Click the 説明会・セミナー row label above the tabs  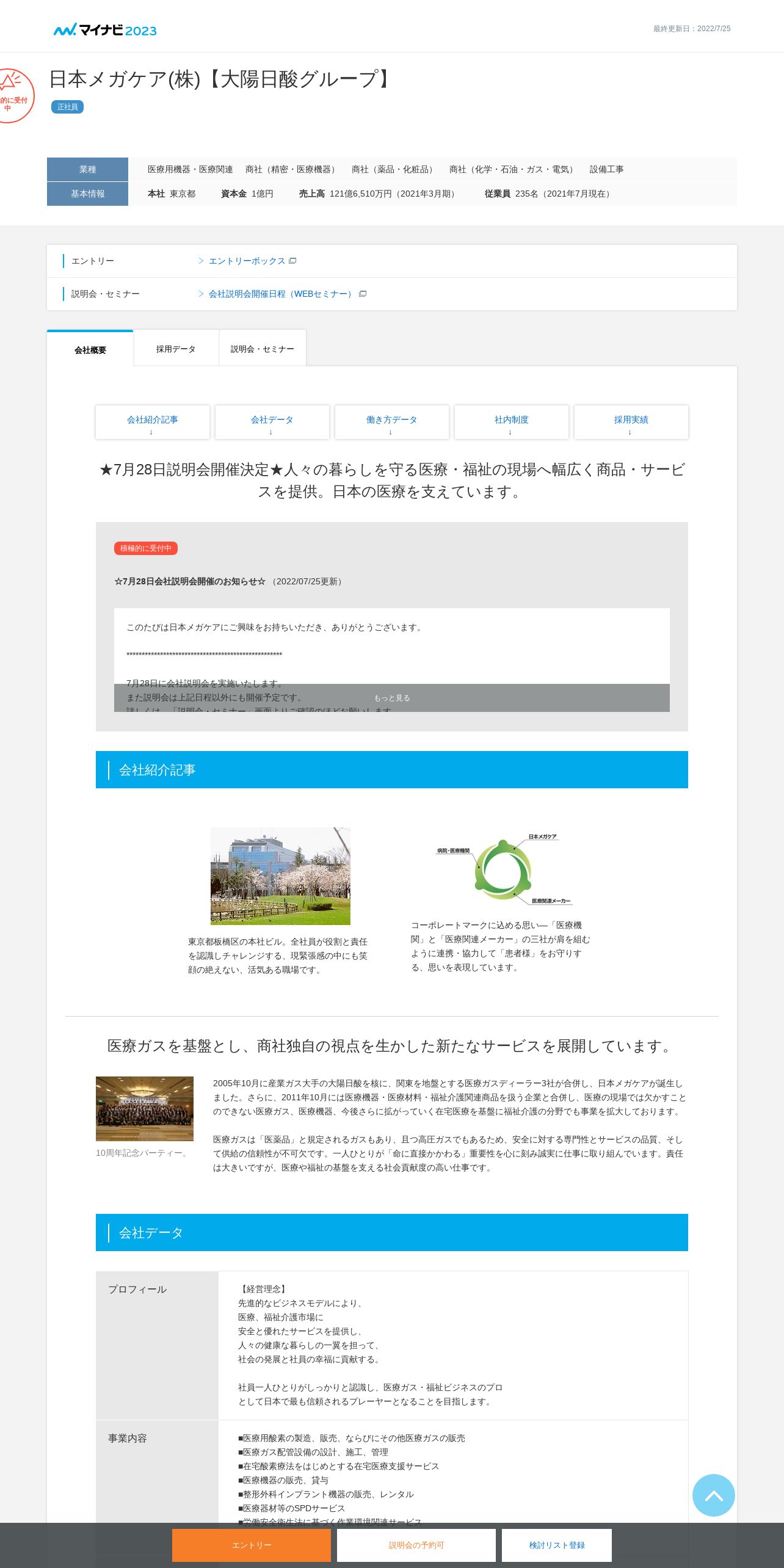coord(106,294)
